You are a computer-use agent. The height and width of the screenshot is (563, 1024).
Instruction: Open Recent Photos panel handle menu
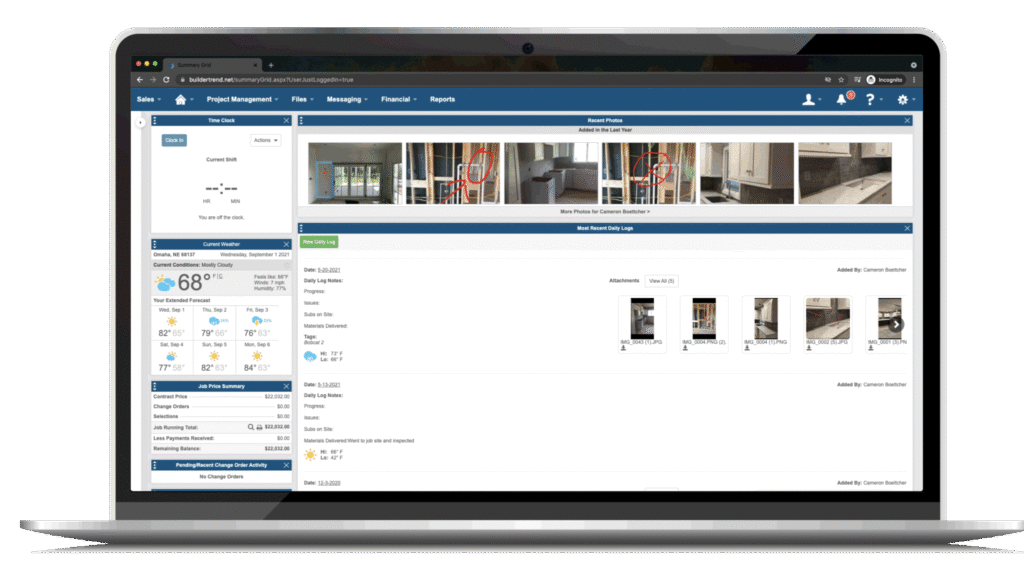[x=301, y=120]
